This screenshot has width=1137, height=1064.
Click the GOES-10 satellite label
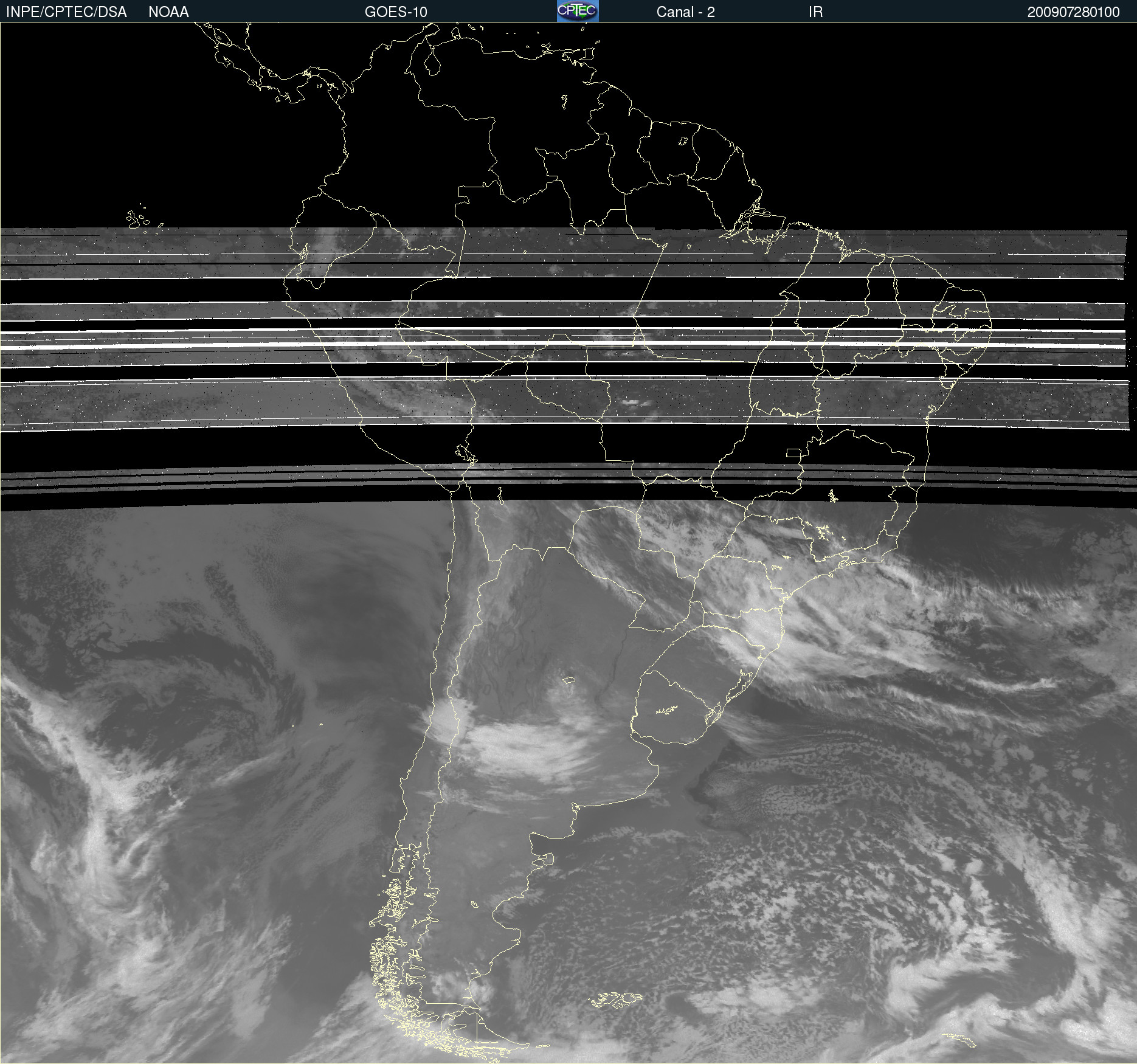[x=396, y=12]
